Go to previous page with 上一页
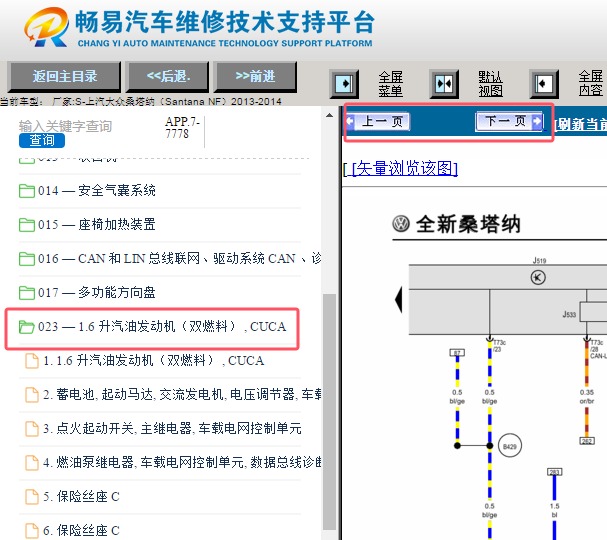The image size is (607, 540). (378, 122)
